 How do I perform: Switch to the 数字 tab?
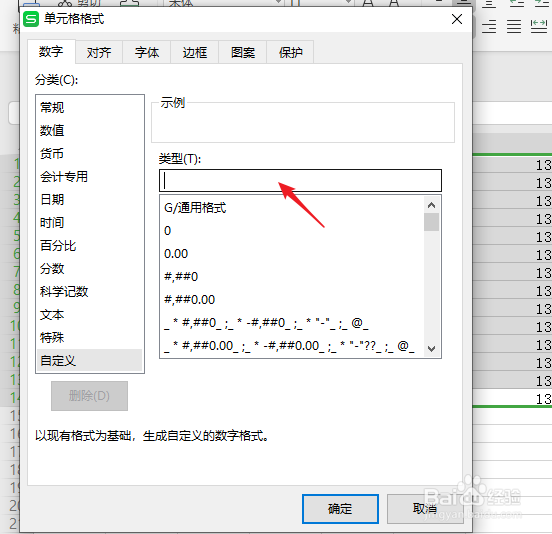51,52
